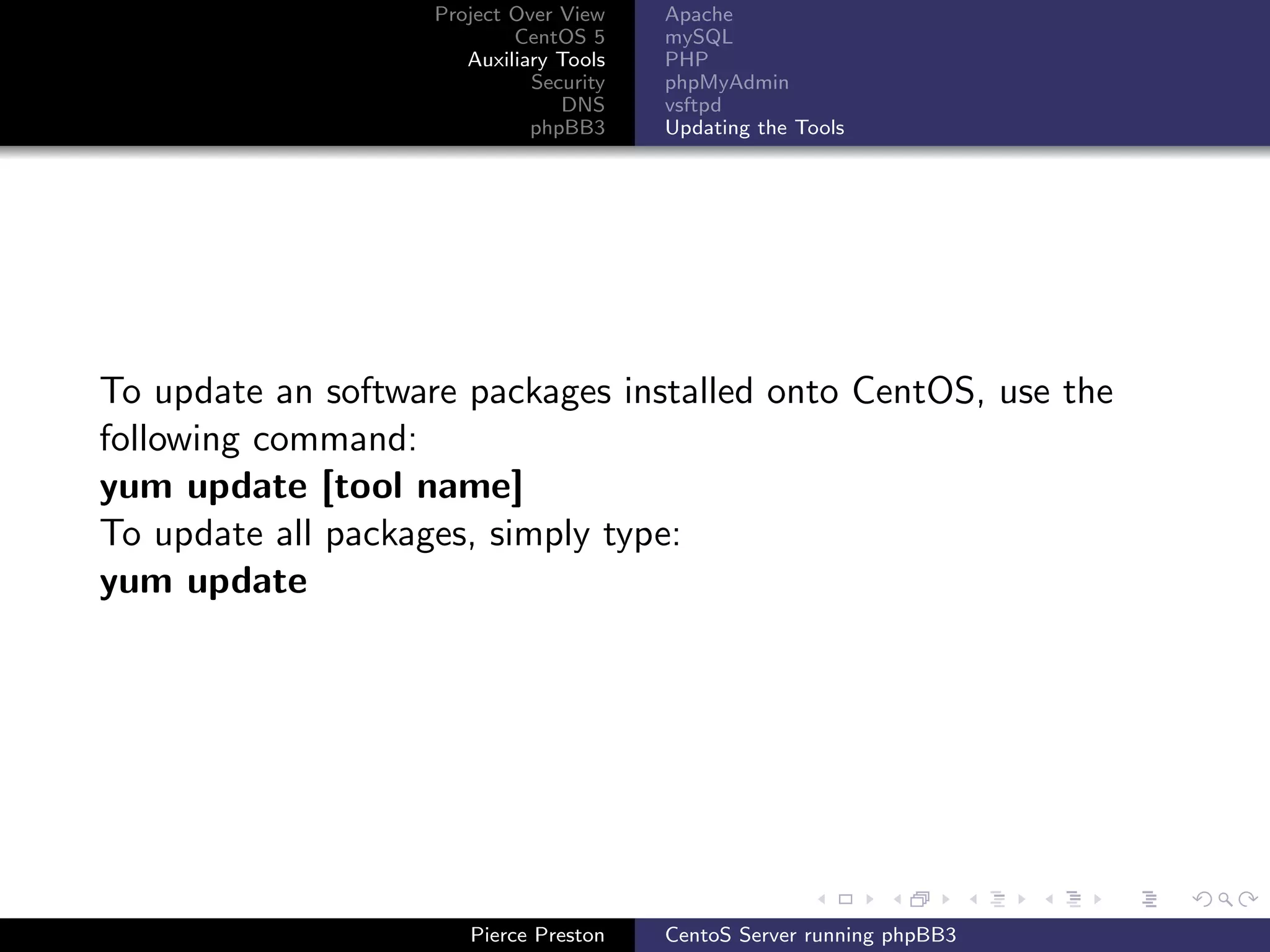Click the go-back history arrow
This screenshot has width=1270, height=952.
click(1202, 899)
